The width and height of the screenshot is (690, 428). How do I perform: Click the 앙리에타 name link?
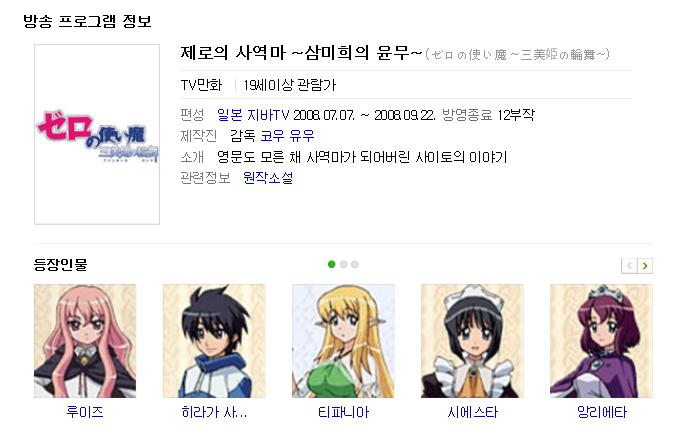tap(602, 412)
